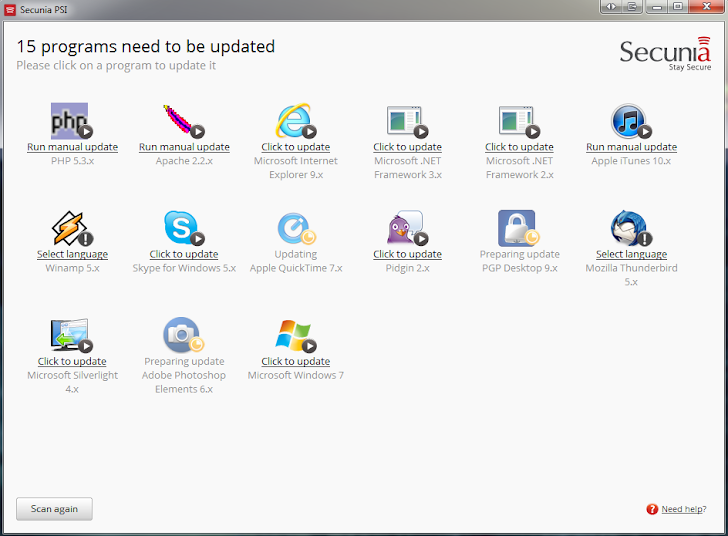Click "Select language" link for Winamp
The height and width of the screenshot is (536, 728).
coord(72,254)
